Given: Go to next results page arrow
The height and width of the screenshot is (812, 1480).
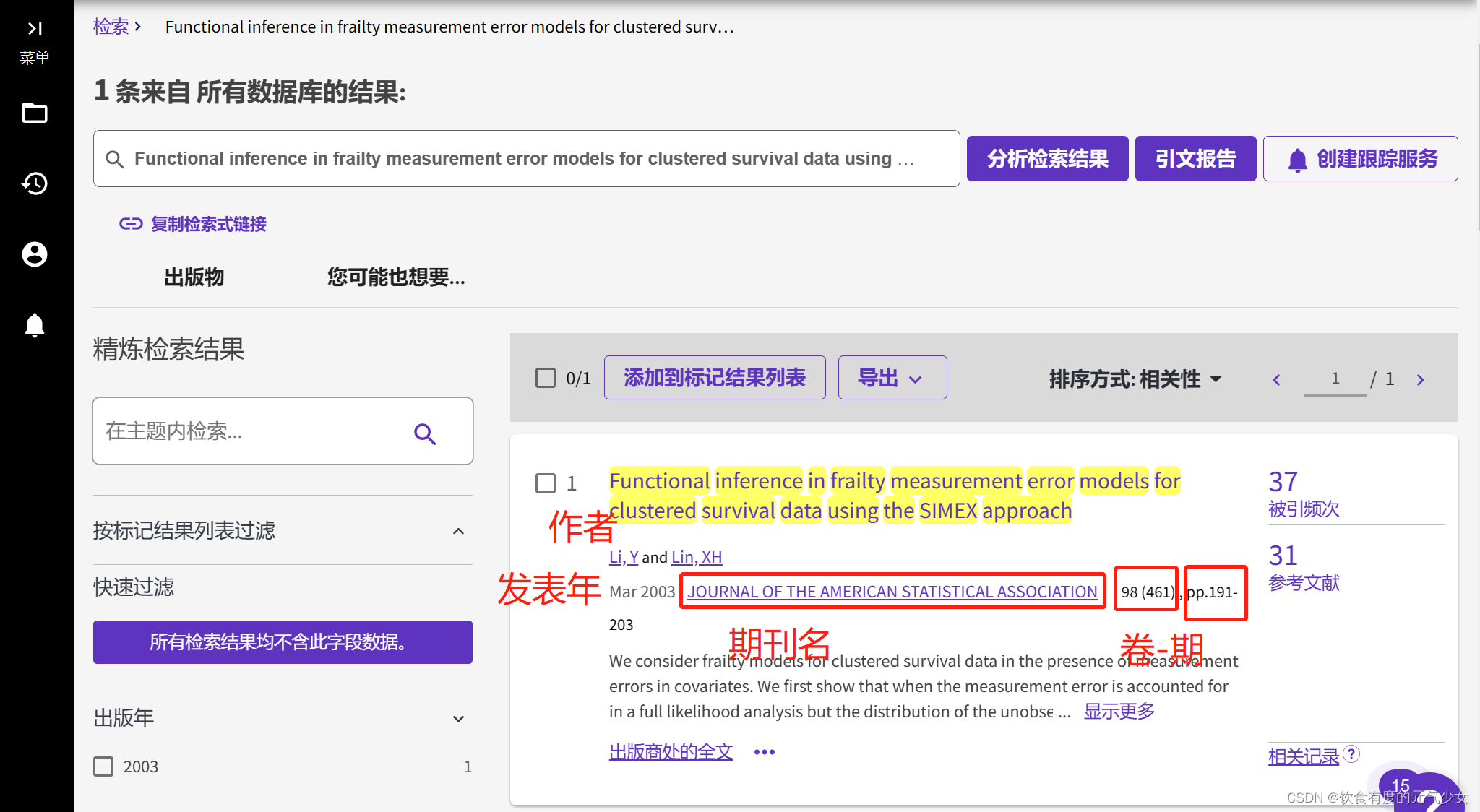Looking at the screenshot, I should [1420, 379].
